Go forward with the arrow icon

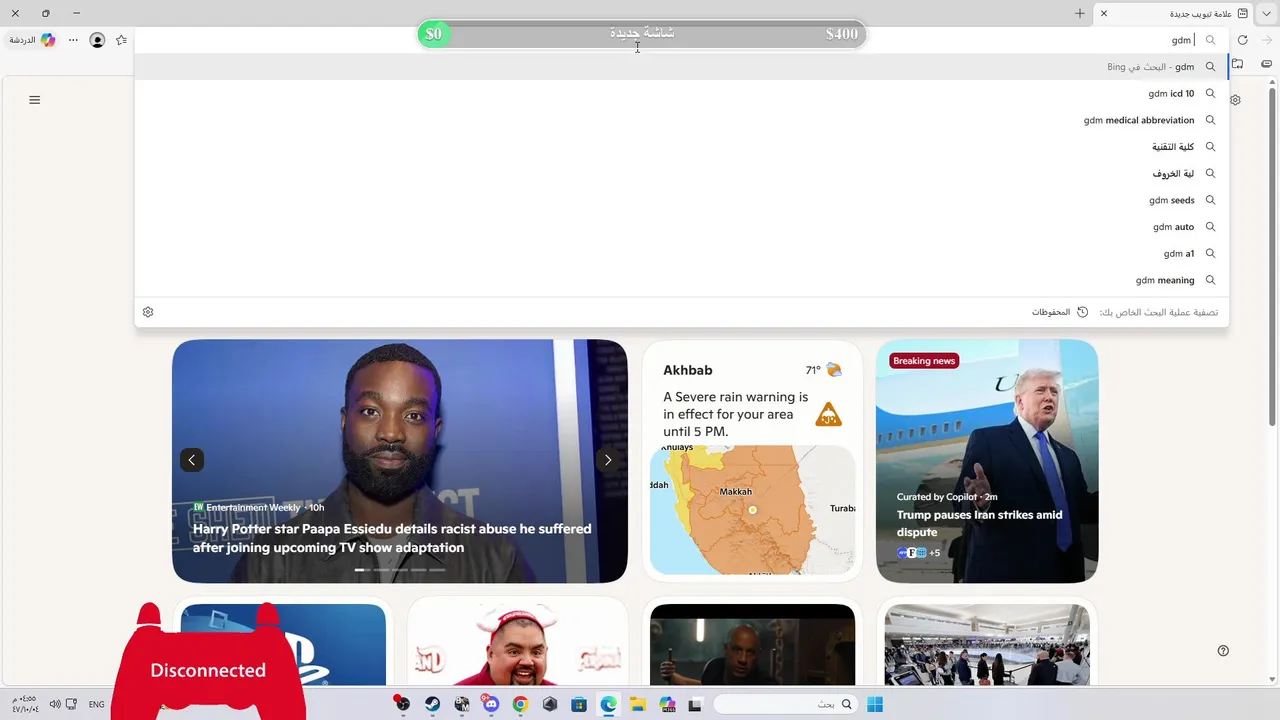point(1266,40)
